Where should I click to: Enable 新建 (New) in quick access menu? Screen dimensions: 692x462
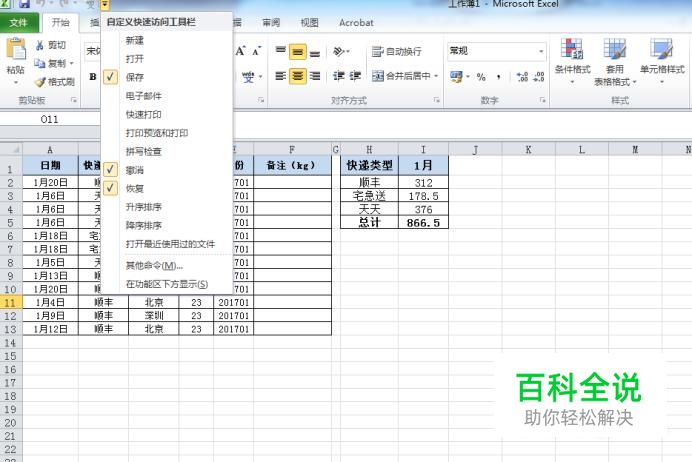point(167,41)
